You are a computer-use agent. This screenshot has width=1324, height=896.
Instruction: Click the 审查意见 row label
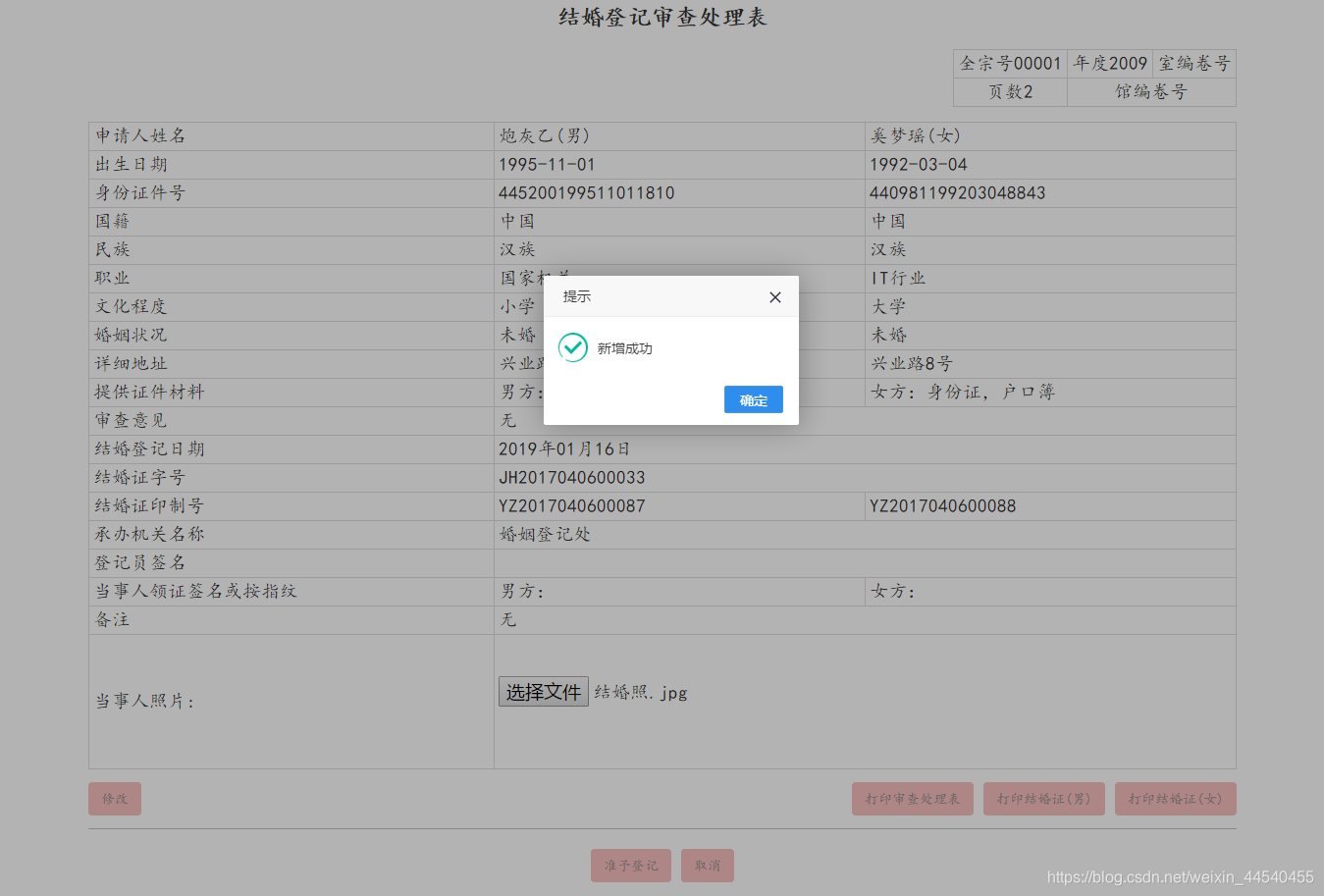tap(131, 421)
